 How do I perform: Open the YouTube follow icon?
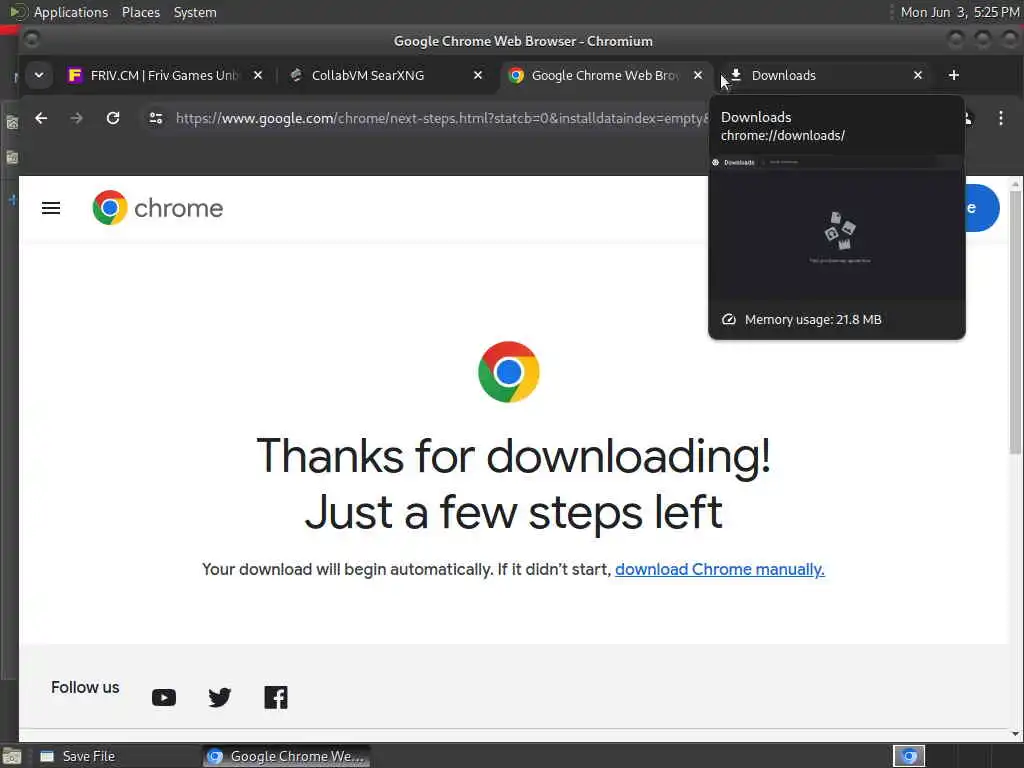[x=164, y=697]
